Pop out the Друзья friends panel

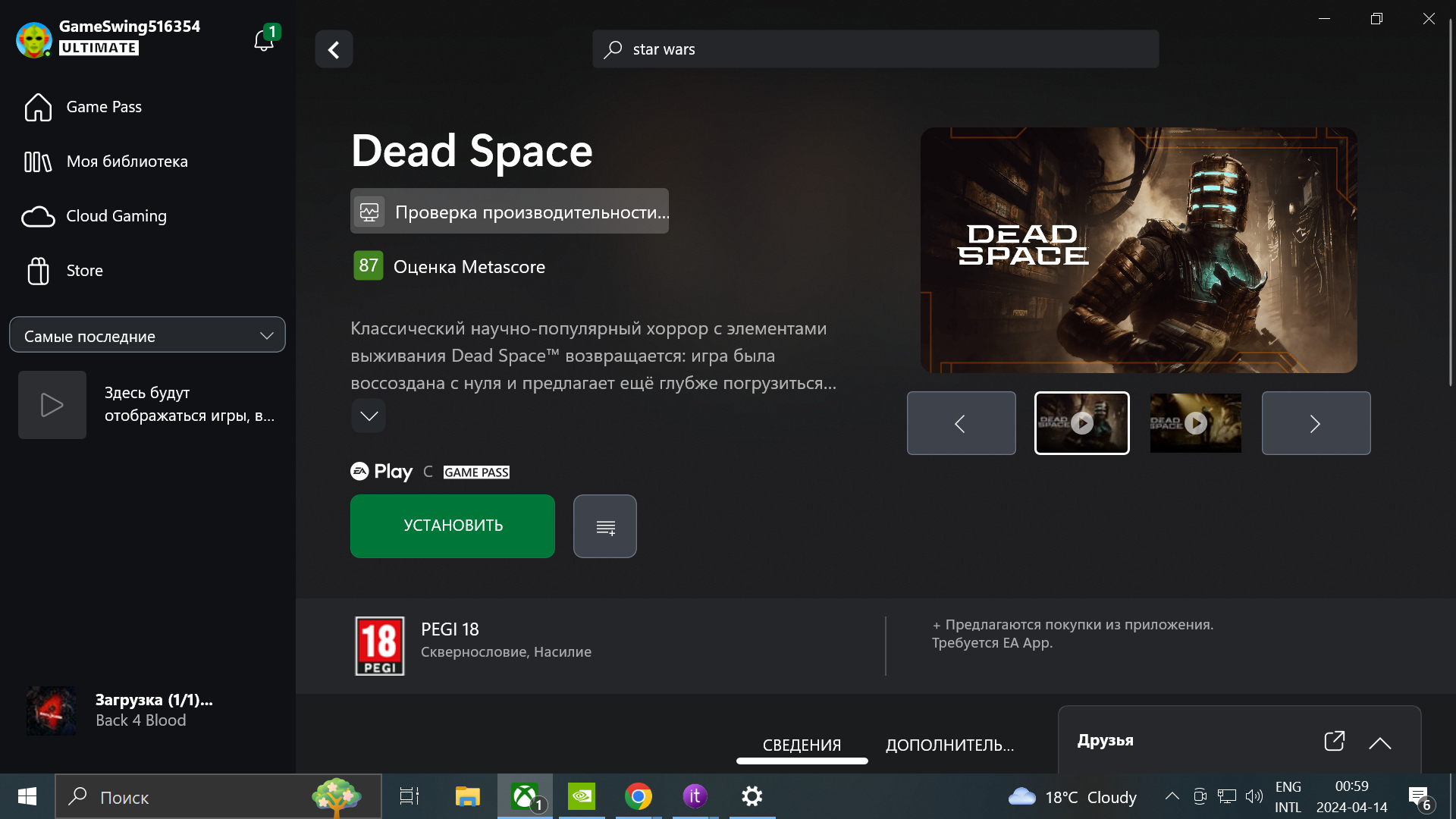tap(1334, 741)
